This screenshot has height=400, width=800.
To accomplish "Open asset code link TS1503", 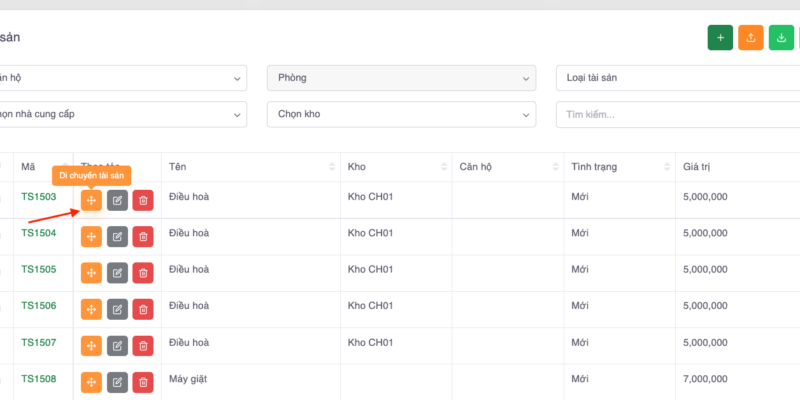I will (x=39, y=197).
